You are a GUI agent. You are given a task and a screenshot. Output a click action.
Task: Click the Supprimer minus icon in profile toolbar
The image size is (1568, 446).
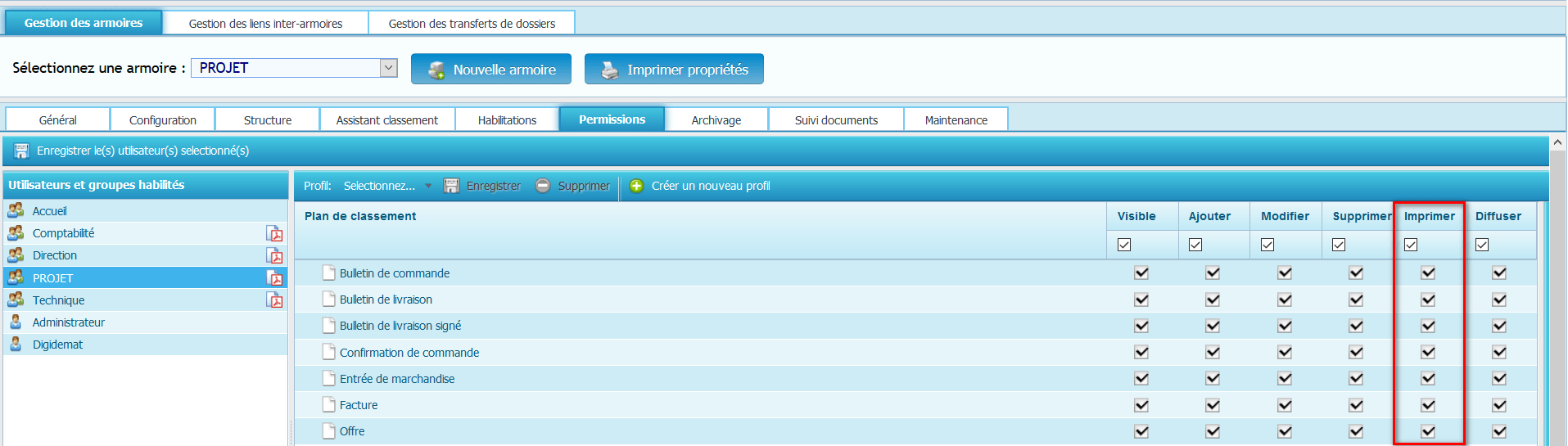(x=543, y=186)
